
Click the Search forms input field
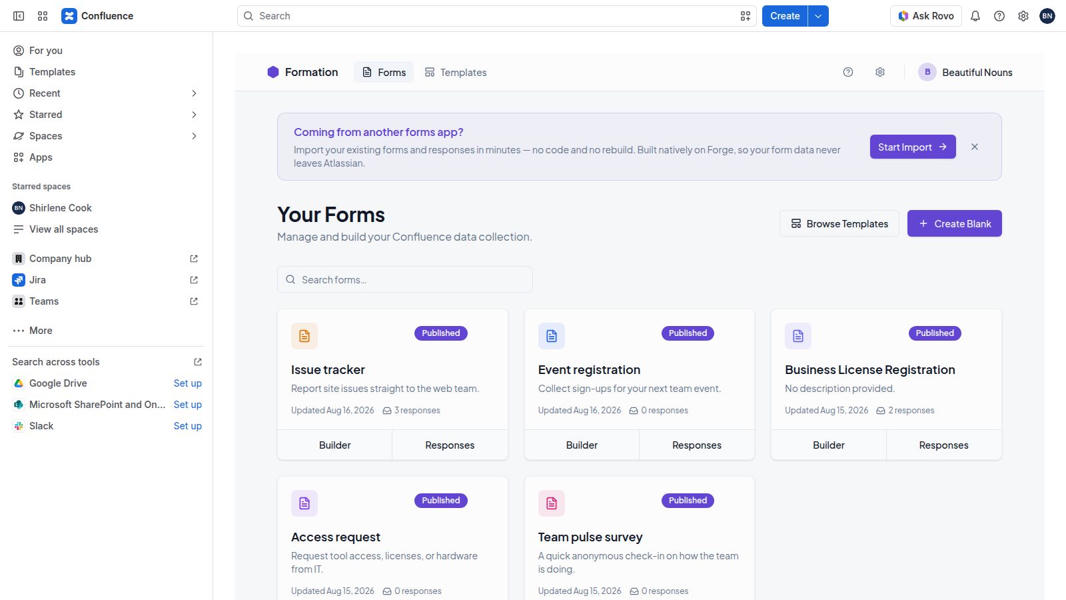[405, 279]
